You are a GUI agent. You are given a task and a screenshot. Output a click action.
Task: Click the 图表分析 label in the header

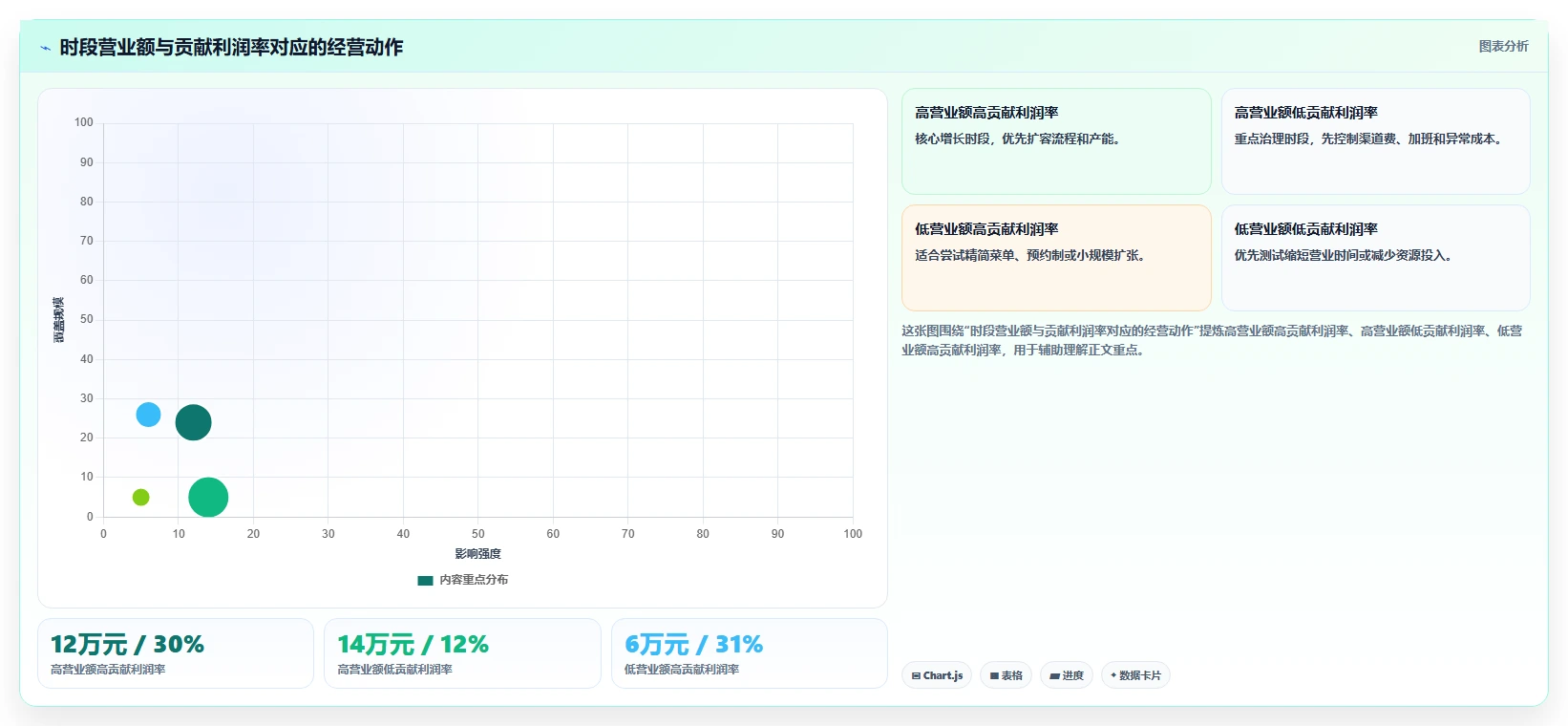coord(1503,46)
